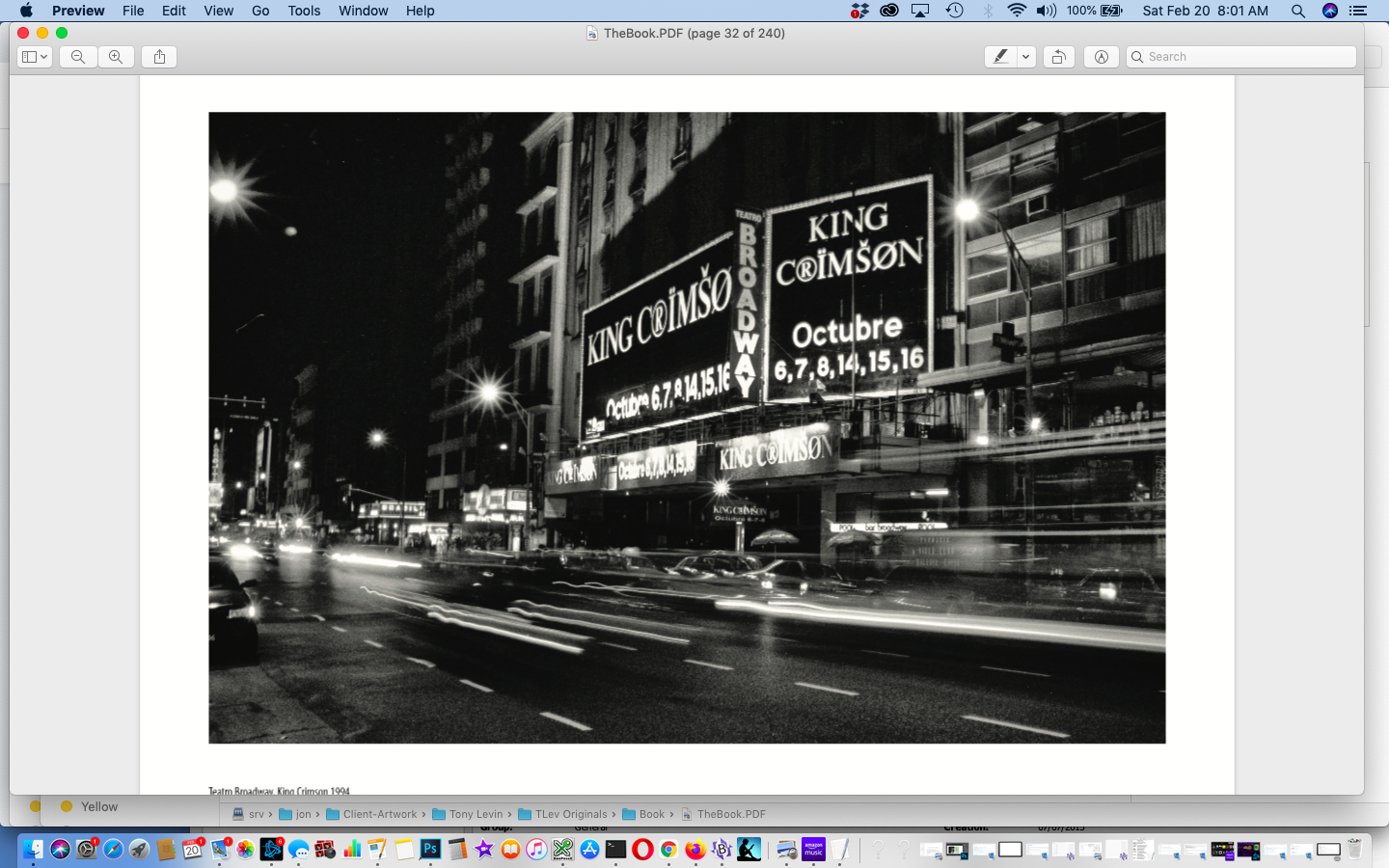This screenshot has width=1389, height=868.
Task: Click 'Tony Levin' folder in path bar
Action: [468, 814]
